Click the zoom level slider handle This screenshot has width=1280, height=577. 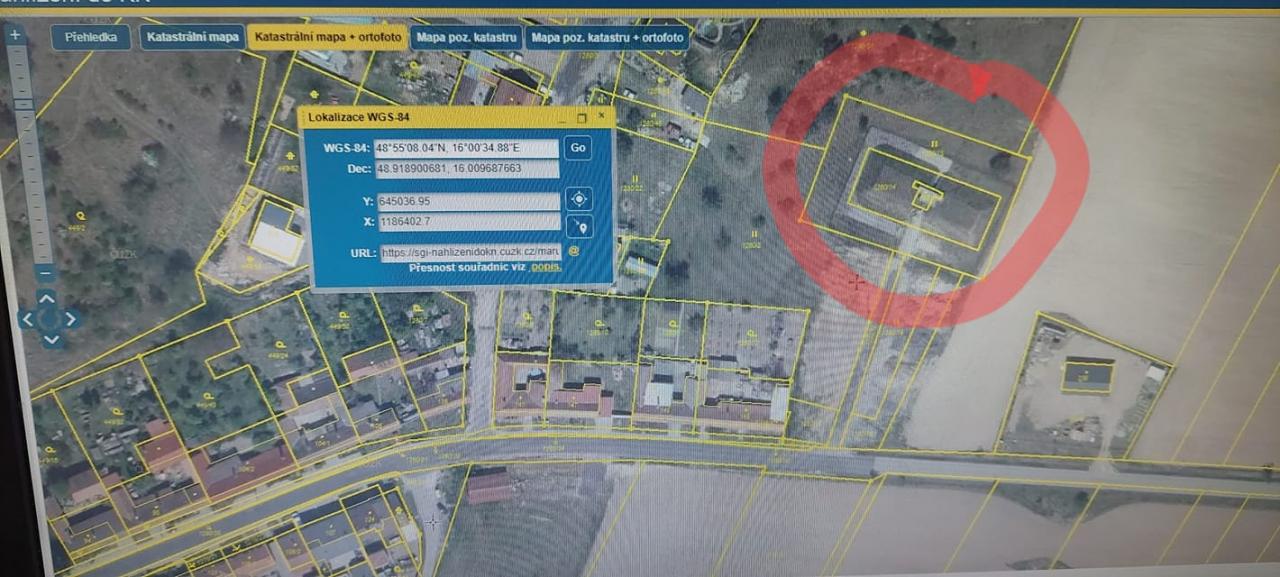pos(21,104)
